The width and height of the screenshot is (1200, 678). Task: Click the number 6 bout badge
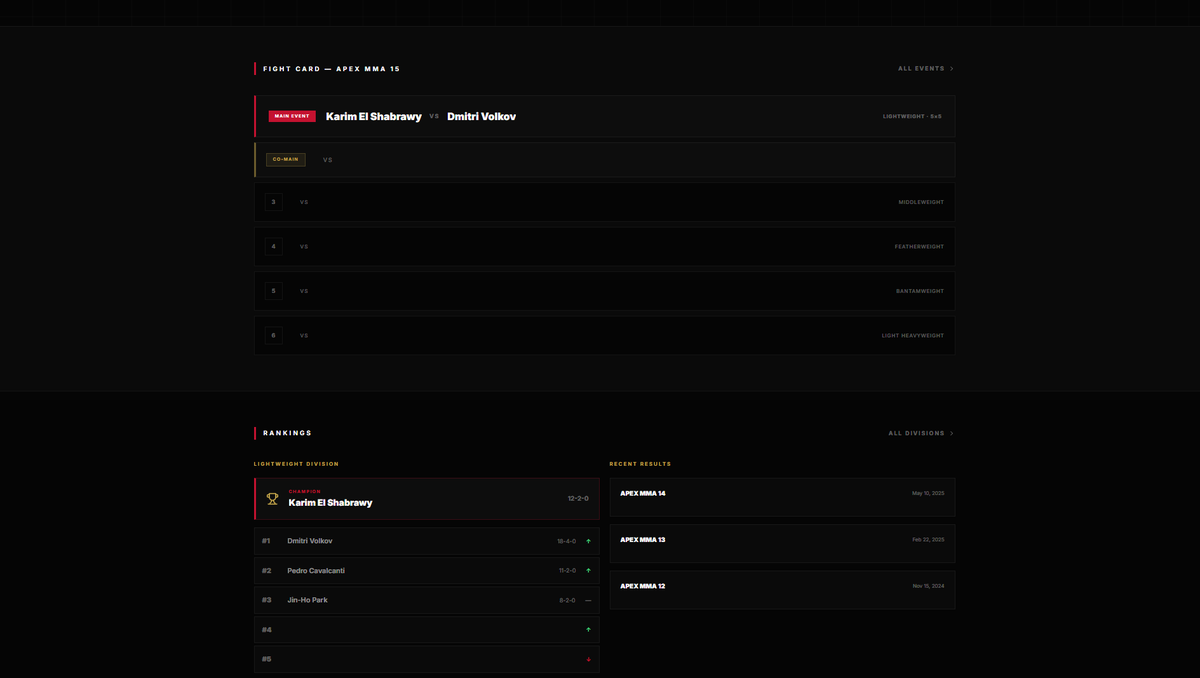click(x=274, y=335)
